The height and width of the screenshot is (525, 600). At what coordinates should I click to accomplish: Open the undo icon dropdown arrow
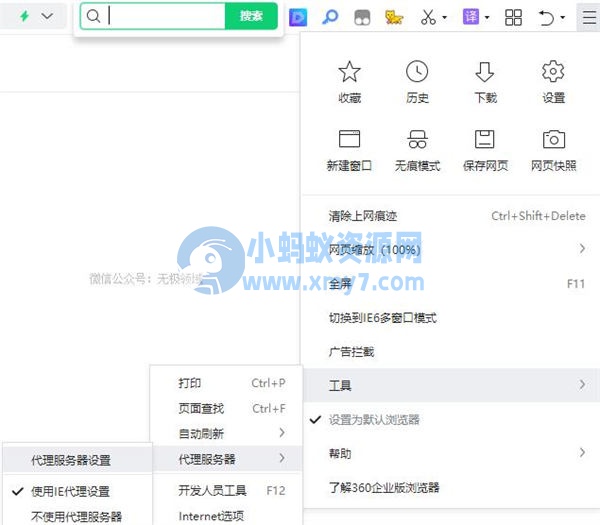(562, 17)
